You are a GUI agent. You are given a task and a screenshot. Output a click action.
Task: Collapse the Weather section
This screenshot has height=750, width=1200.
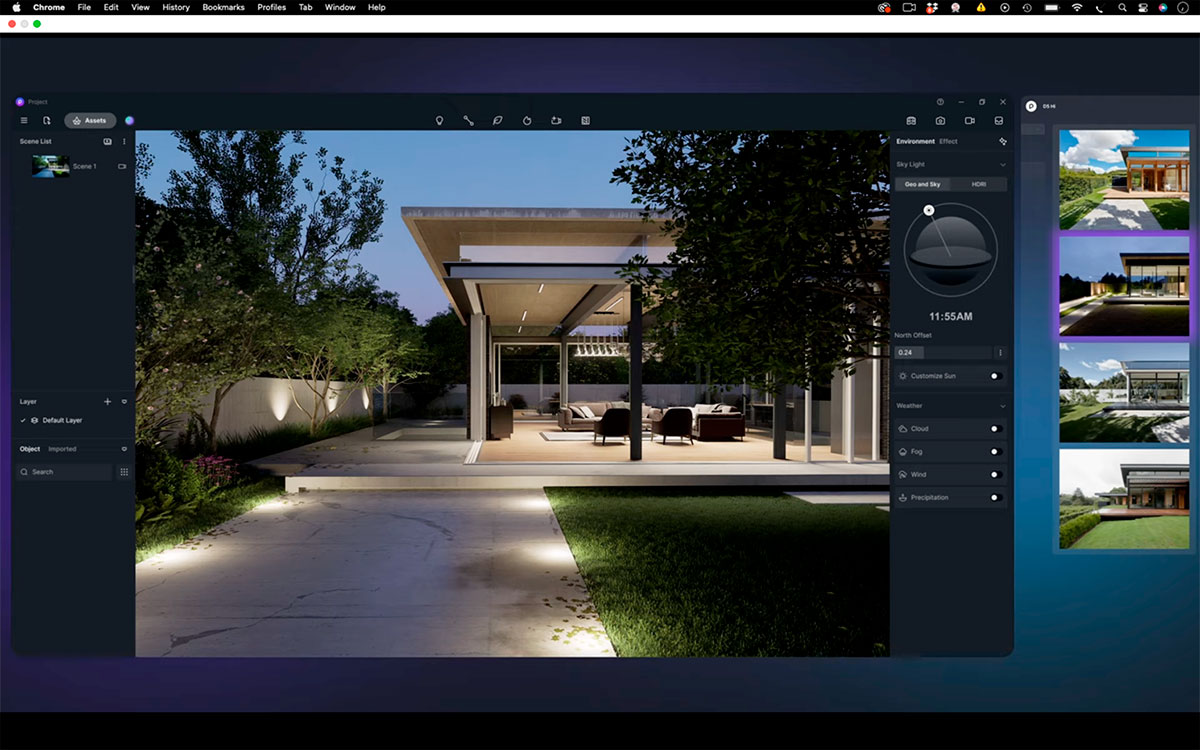1001,405
